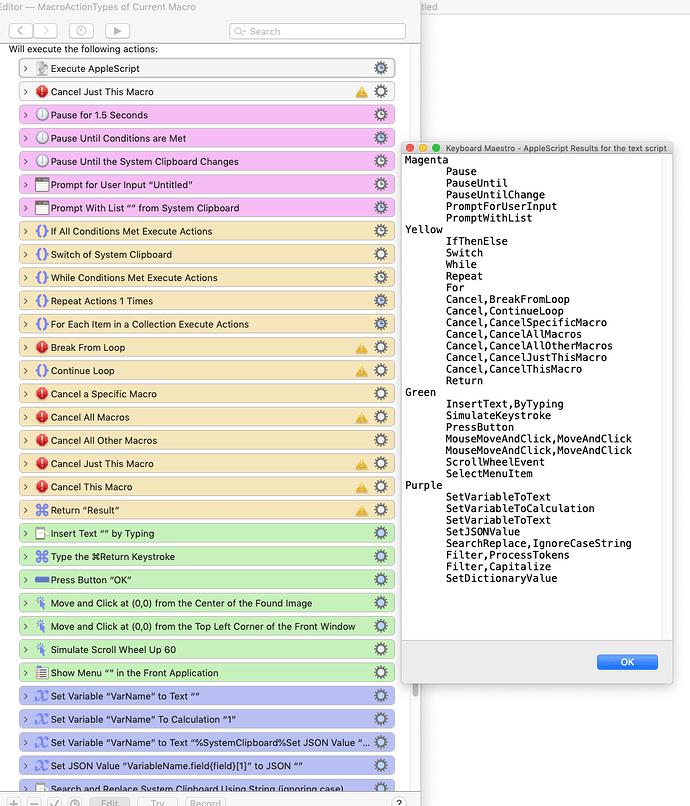
Task: Expand the Cancel All Macros action
Action: coord(26,417)
